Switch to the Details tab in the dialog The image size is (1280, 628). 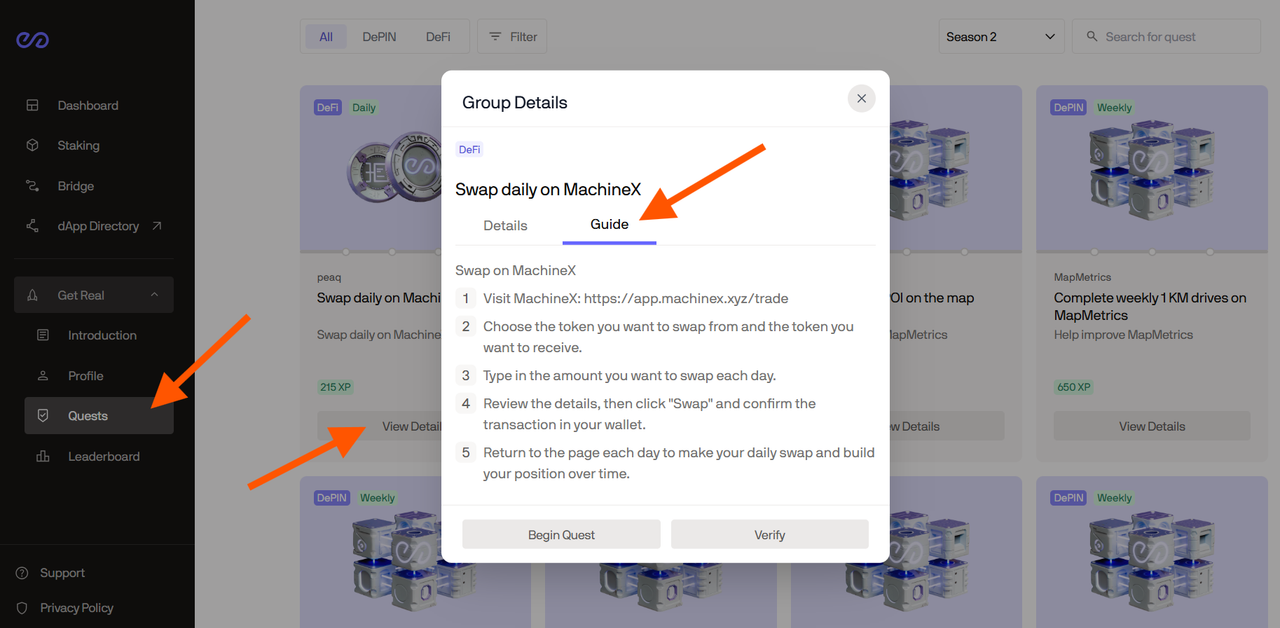[x=505, y=225]
